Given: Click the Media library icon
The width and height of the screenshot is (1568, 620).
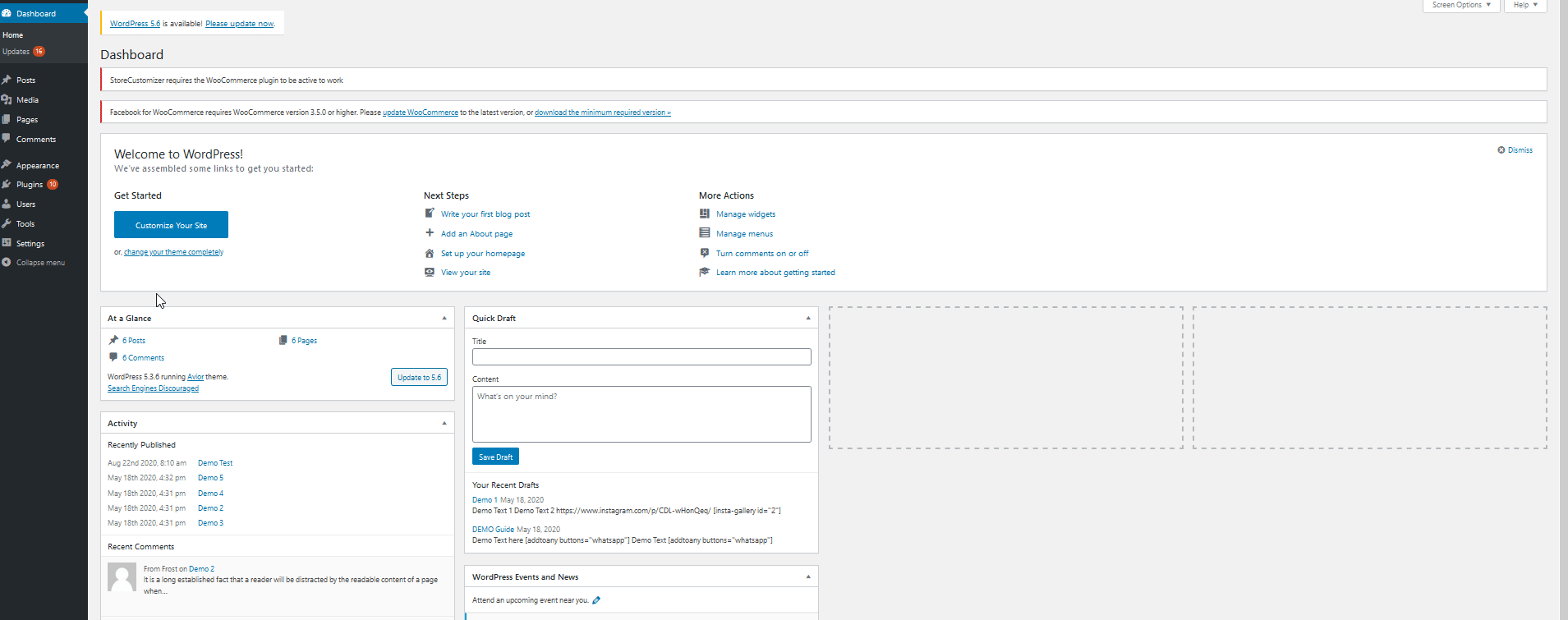Looking at the screenshot, I should coord(7,99).
